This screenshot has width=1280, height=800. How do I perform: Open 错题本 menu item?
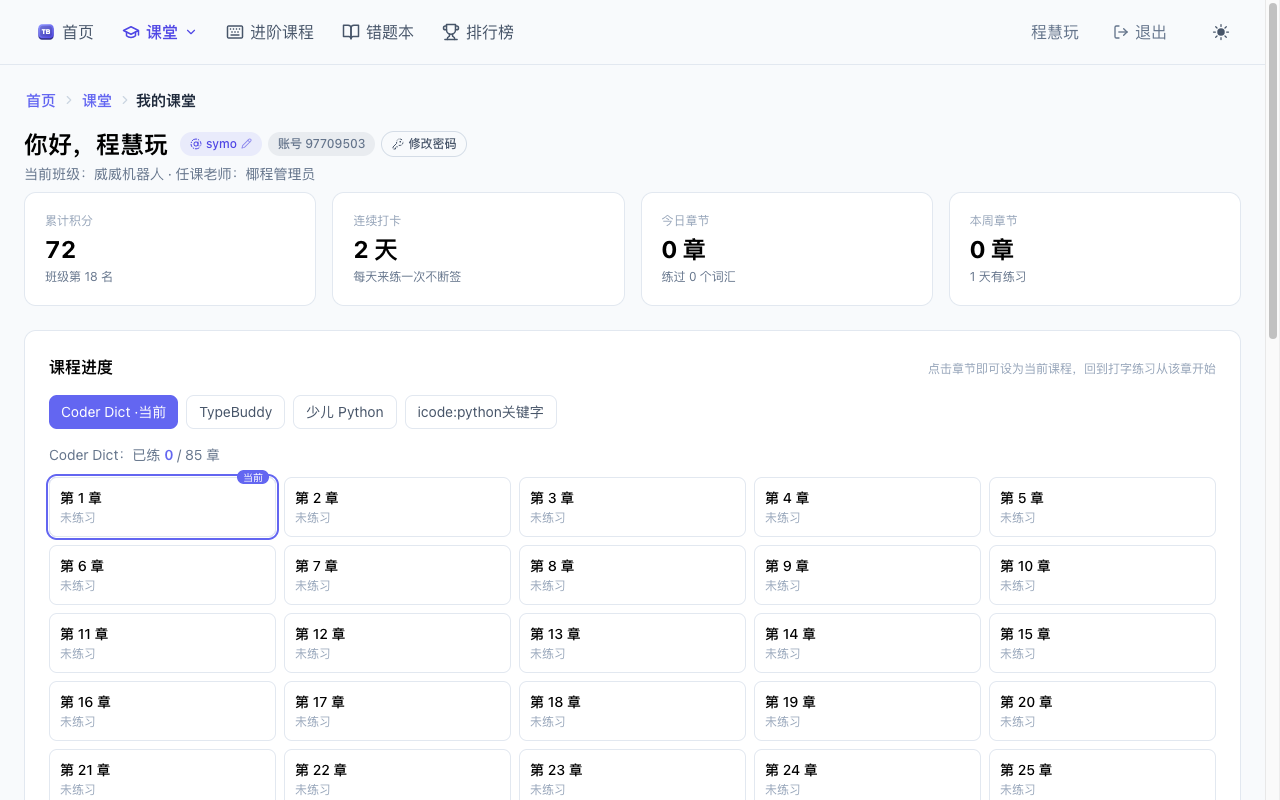click(x=378, y=32)
